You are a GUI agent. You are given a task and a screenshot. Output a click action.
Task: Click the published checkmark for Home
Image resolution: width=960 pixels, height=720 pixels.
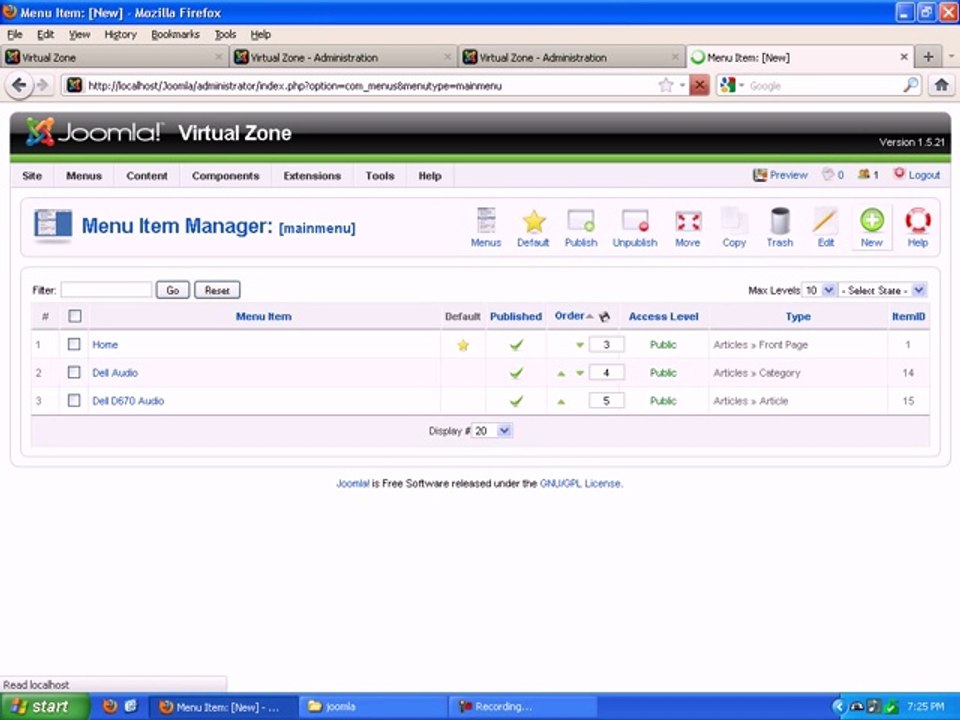click(x=516, y=345)
